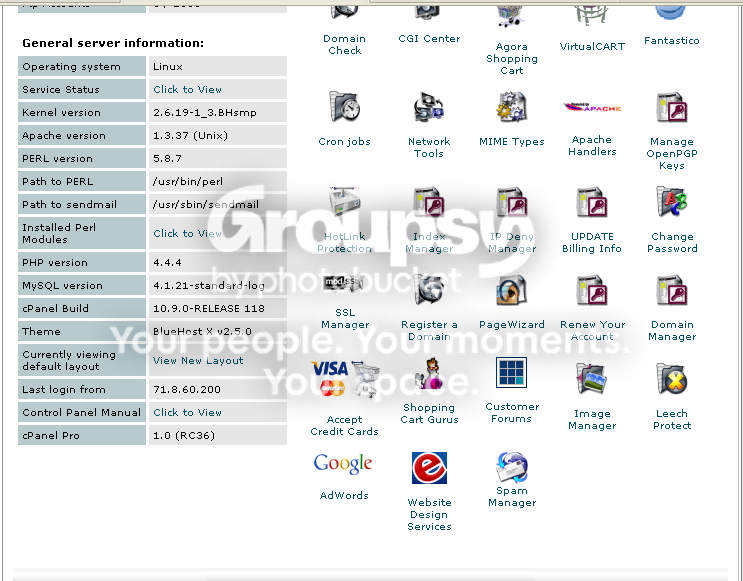Open the Google AdWords logo
The image size is (743, 581).
[343, 463]
